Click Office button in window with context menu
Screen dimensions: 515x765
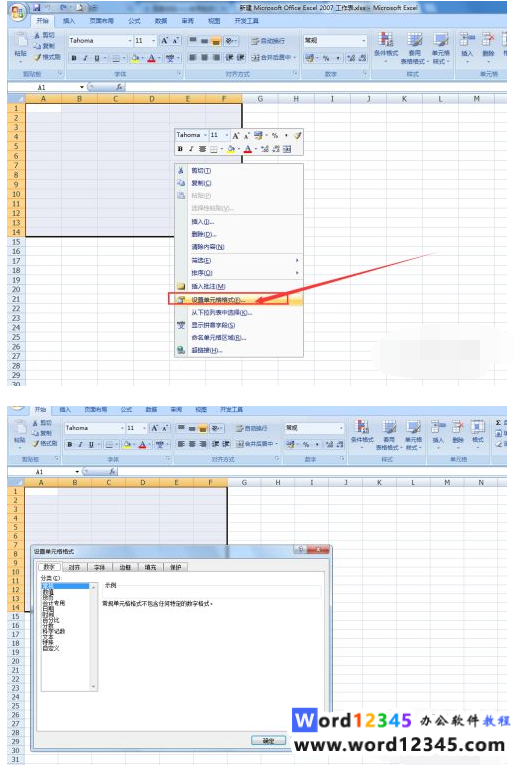[x=18, y=12]
